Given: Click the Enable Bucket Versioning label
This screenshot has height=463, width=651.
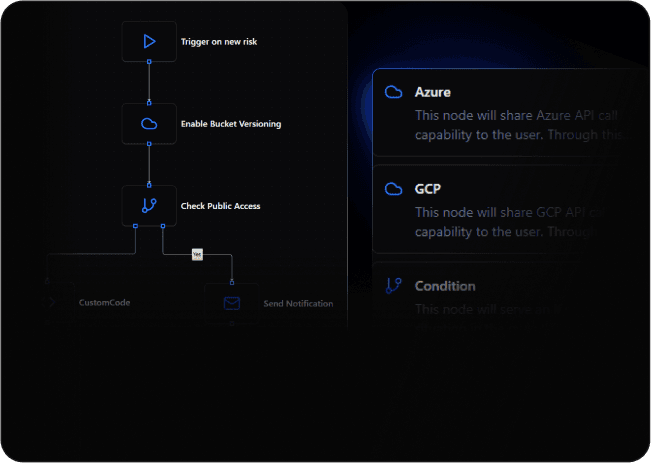Looking at the screenshot, I should coord(231,124).
